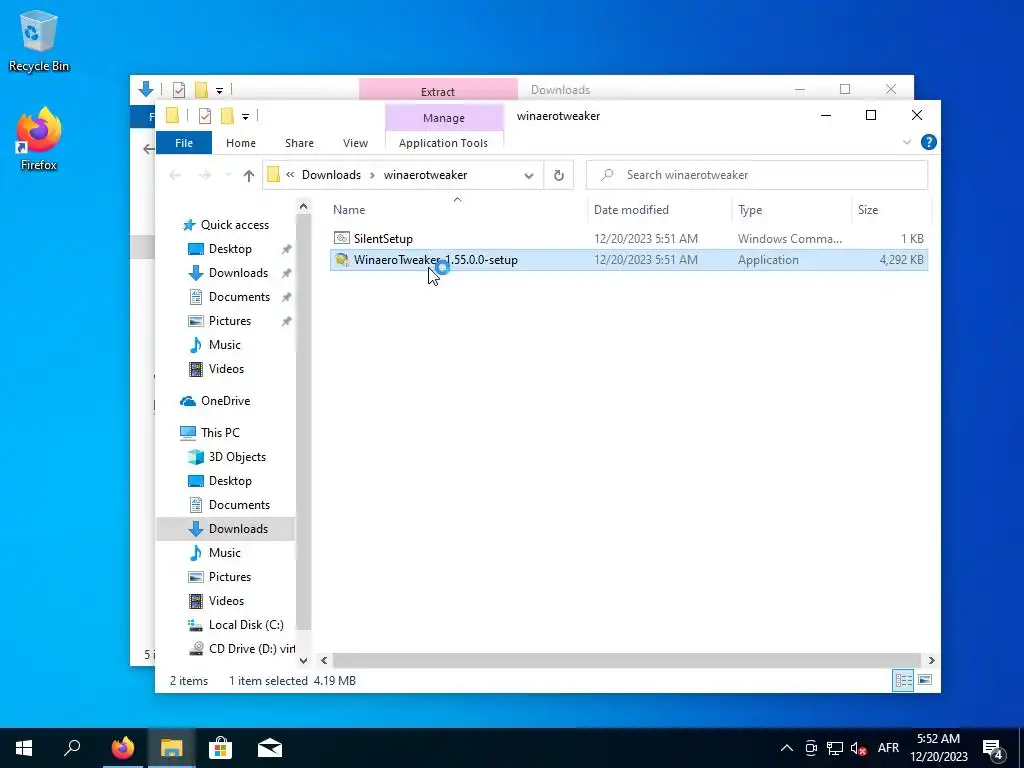Click navigation pane scroll up arrow

(303, 207)
